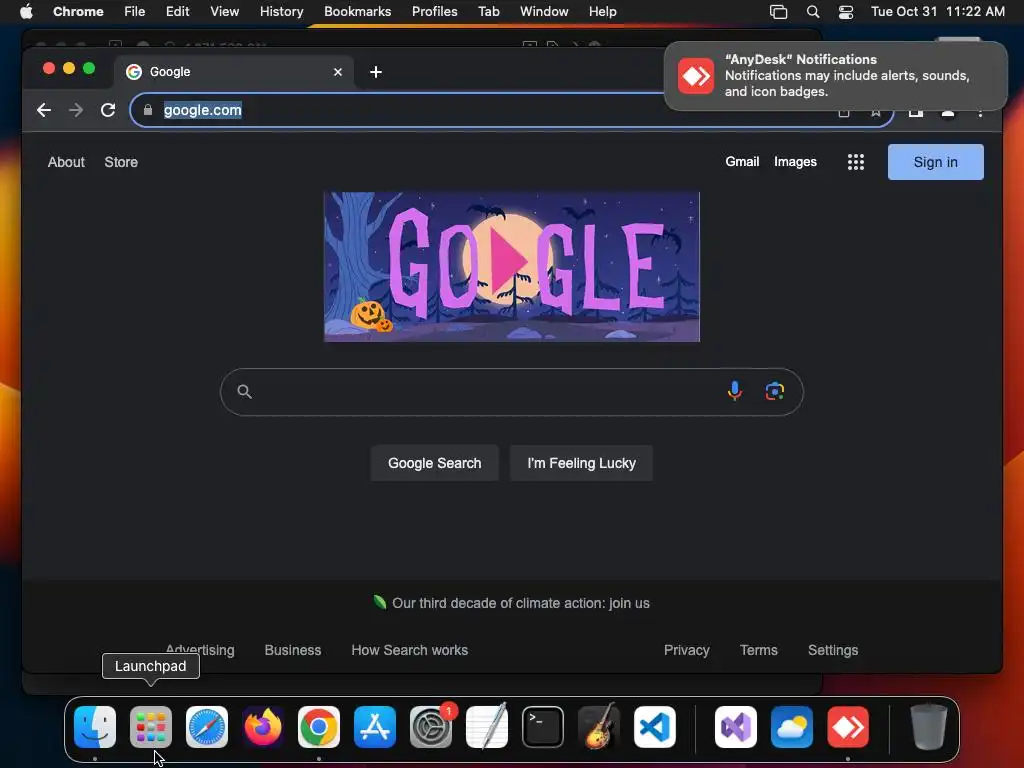The height and width of the screenshot is (768, 1024).
Task: Open the Gmail link
Action: [742, 161]
